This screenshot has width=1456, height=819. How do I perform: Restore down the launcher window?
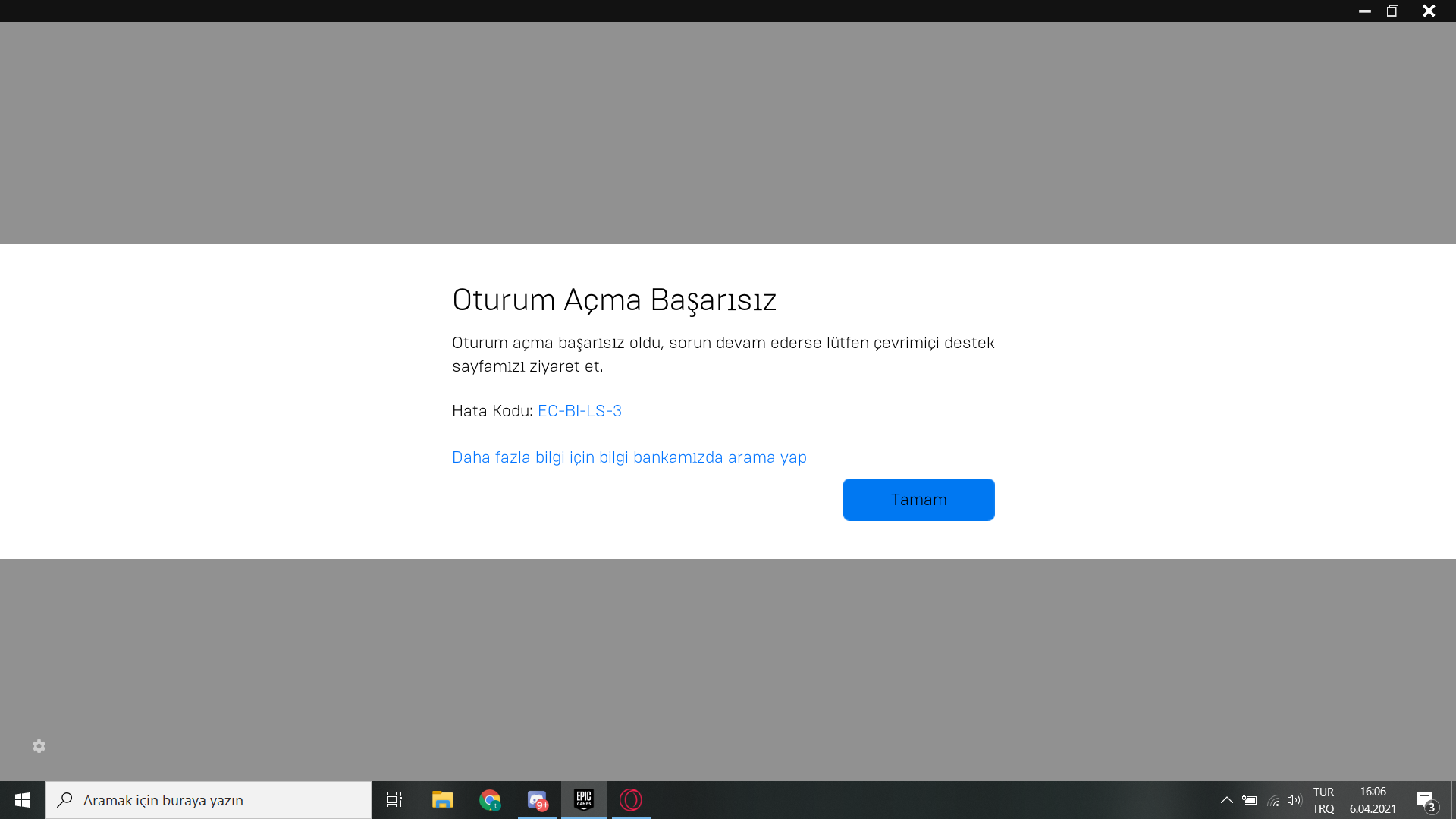point(1392,11)
